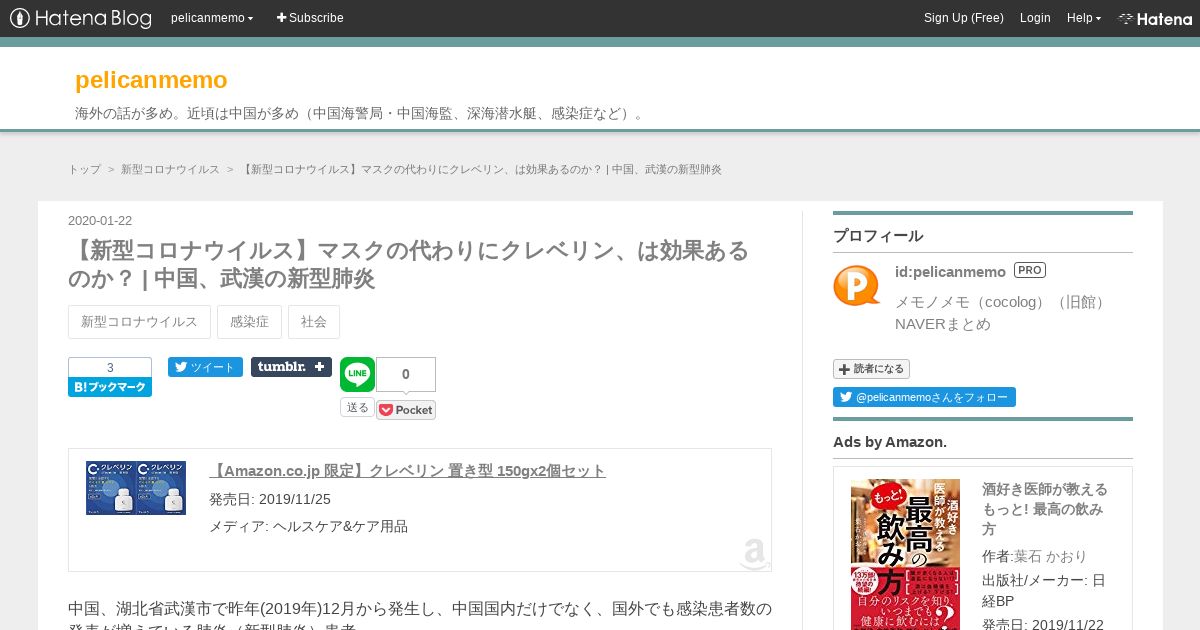
Task: Open the pelicanmemo dropdown menu
Action: point(212,18)
